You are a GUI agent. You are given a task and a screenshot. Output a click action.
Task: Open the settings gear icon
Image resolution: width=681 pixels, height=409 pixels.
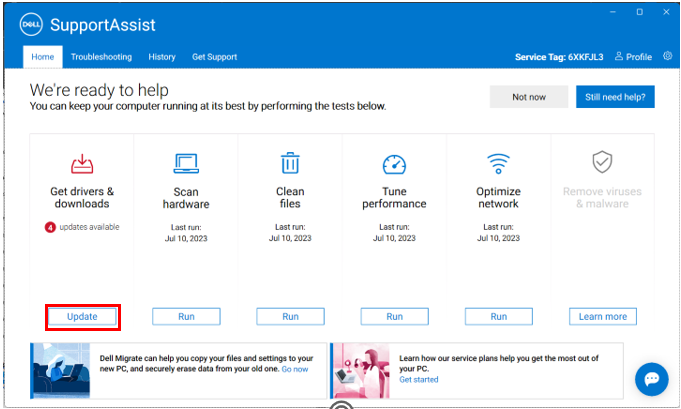point(668,56)
